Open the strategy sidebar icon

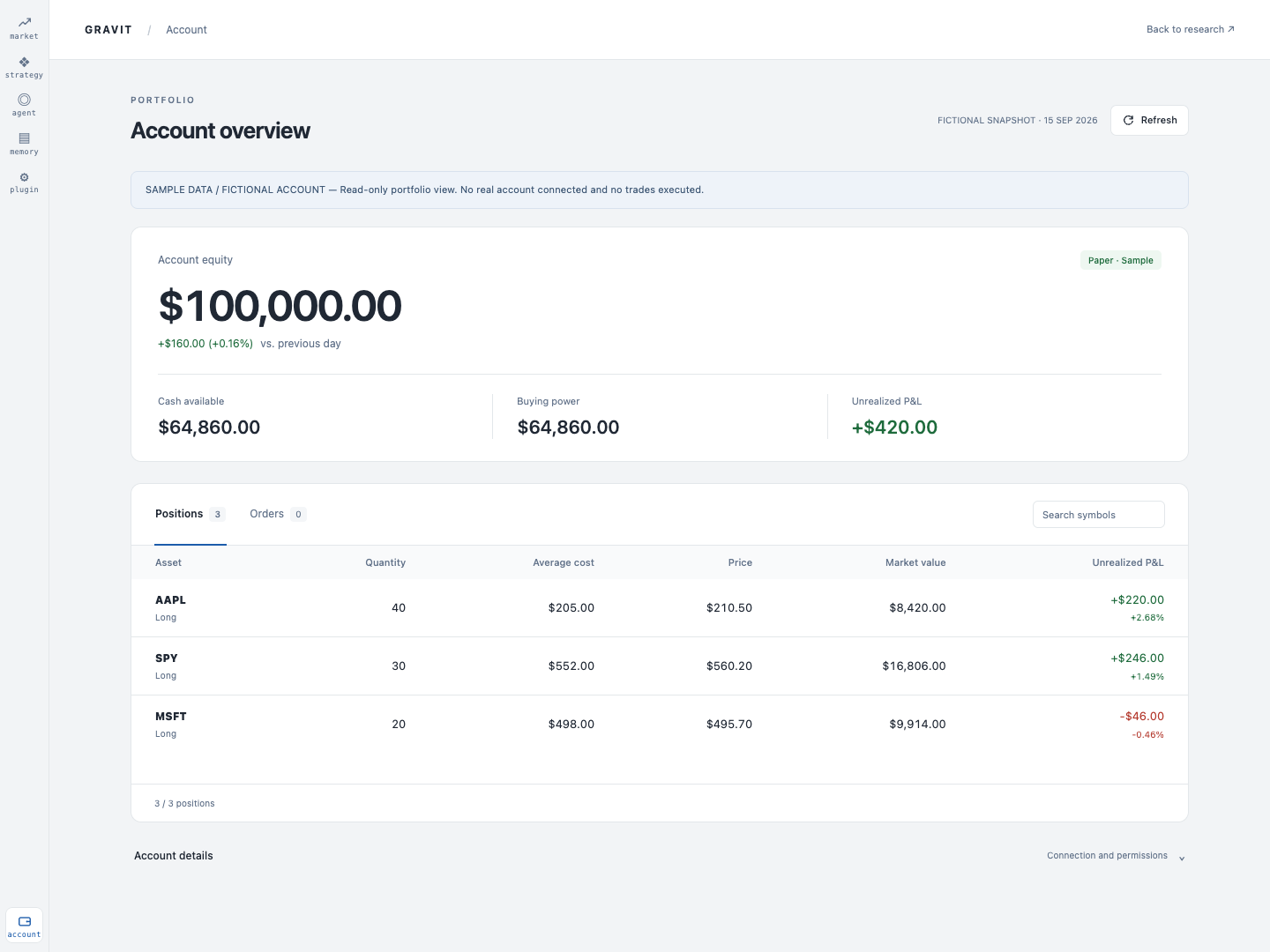pos(24,67)
